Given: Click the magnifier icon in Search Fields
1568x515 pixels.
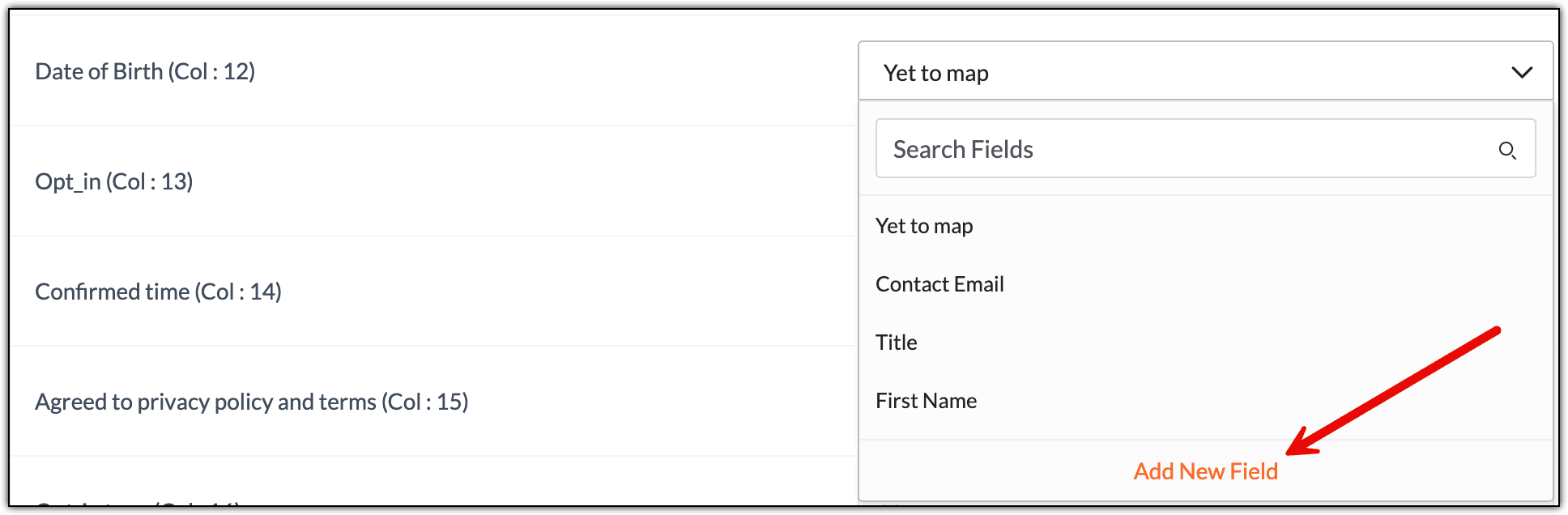Looking at the screenshot, I should 1506,150.
